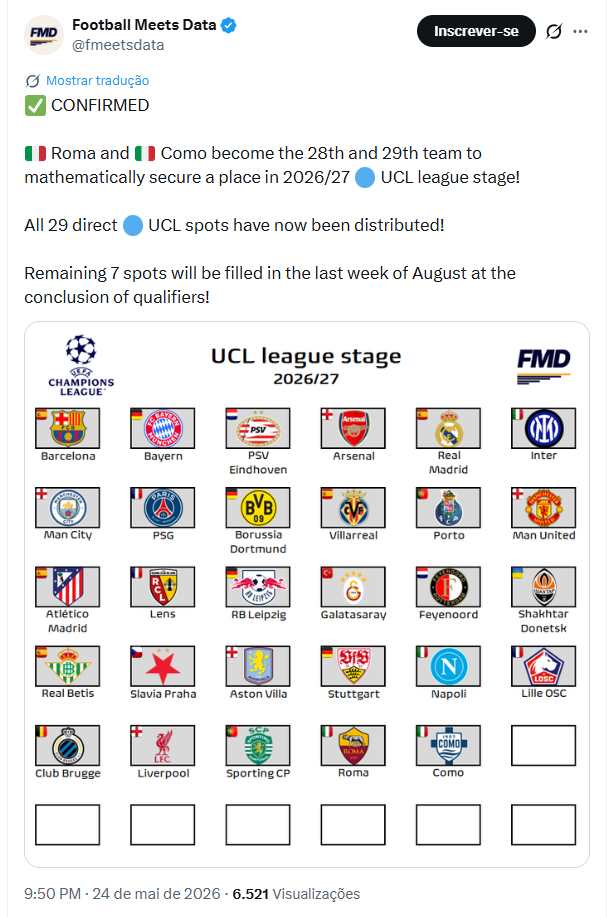Open the @fmeetsdata handle link
Screen dimensions: 607x917
coord(118,45)
